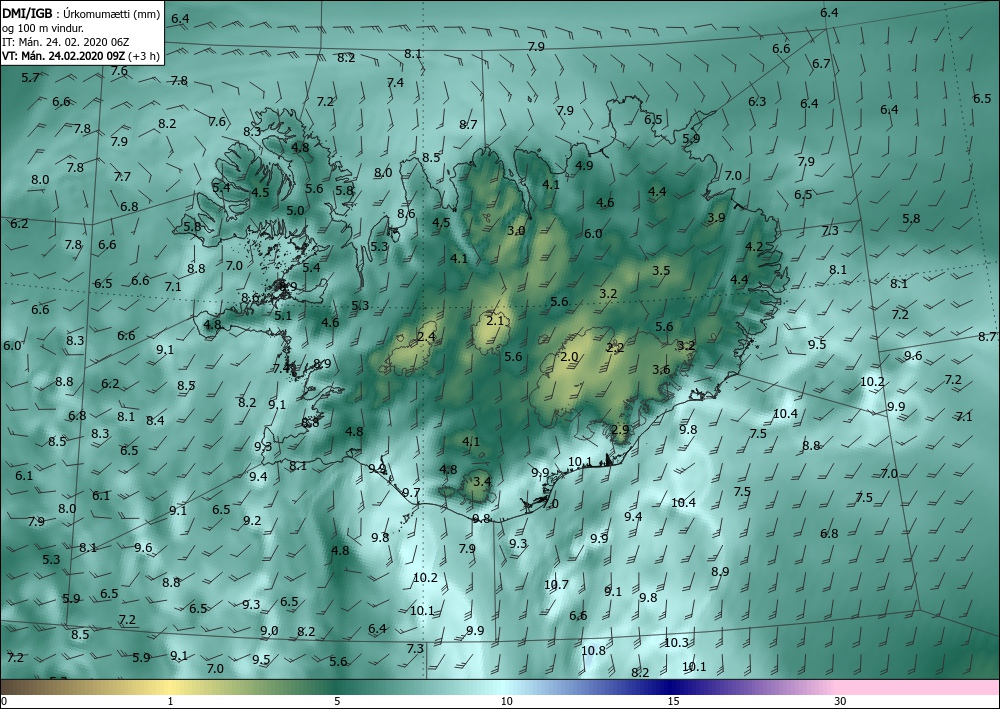Viewport: 1000px width, 709px height.
Task: Click the 'VT: Mán. 24.02.2020 09Z (+3 h)' line
Action: [80, 56]
